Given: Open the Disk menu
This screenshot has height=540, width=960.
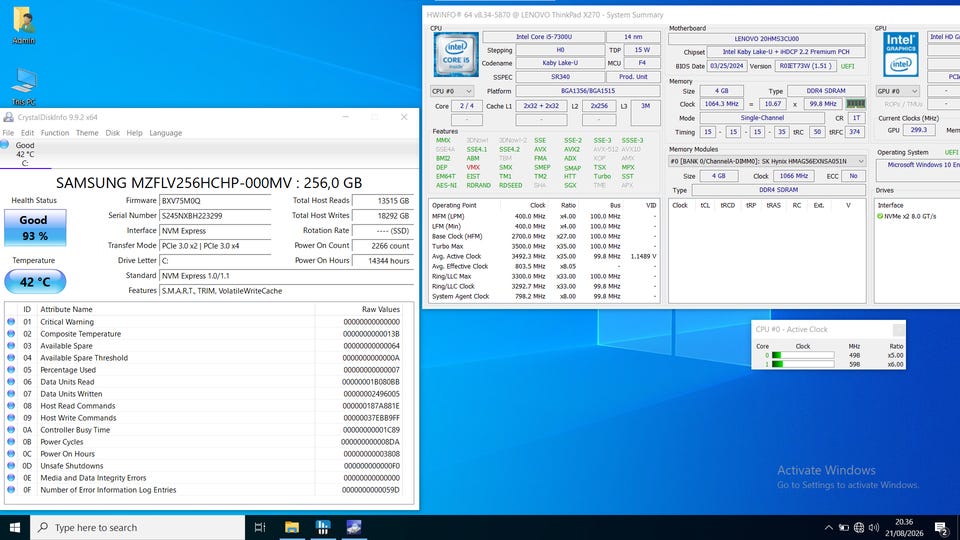Looking at the screenshot, I should pyautogui.click(x=113, y=133).
